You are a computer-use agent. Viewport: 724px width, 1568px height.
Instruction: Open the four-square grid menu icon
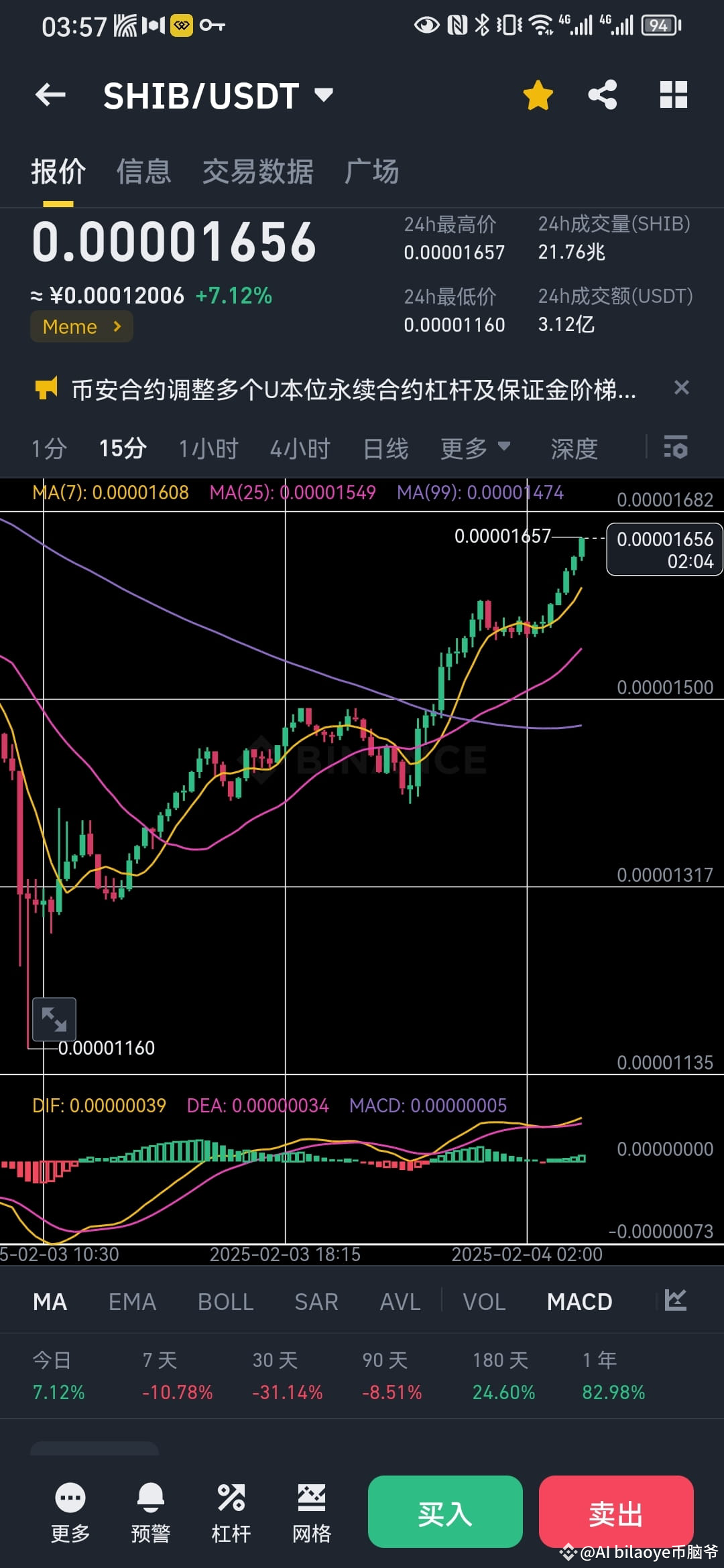pyautogui.click(x=674, y=94)
